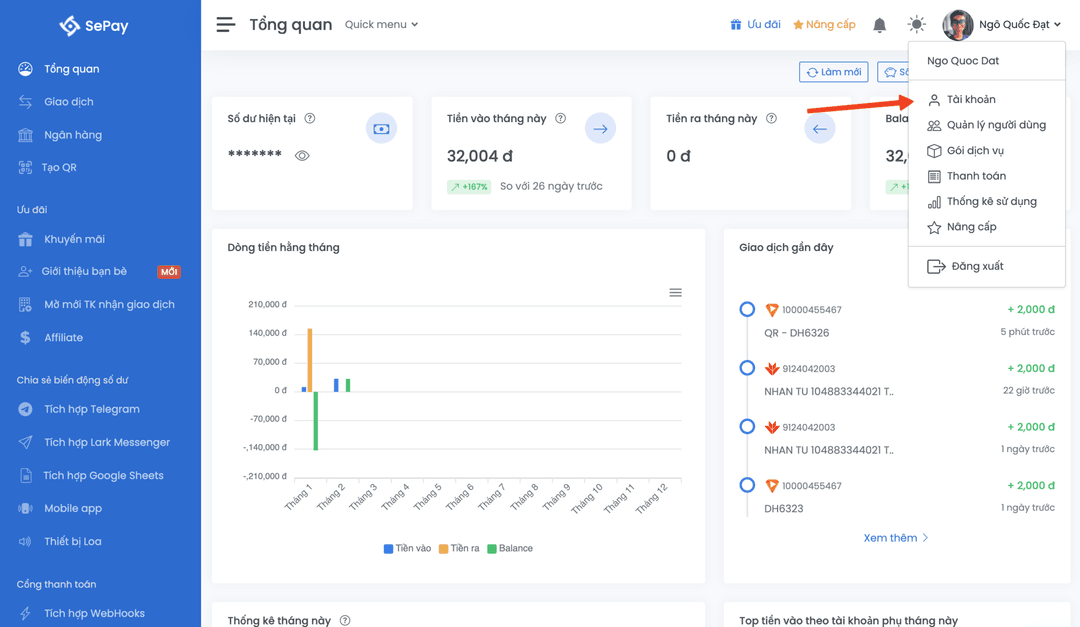The width and height of the screenshot is (1080, 627).
Task: Open the chart options menu icon
Action: coord(675,293)
